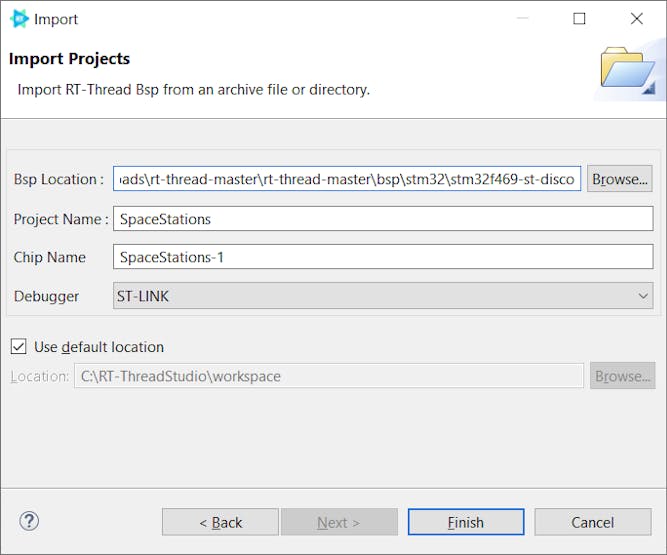
Task: Toggle the Use default location checkbox
Action: tap(18, 347)
